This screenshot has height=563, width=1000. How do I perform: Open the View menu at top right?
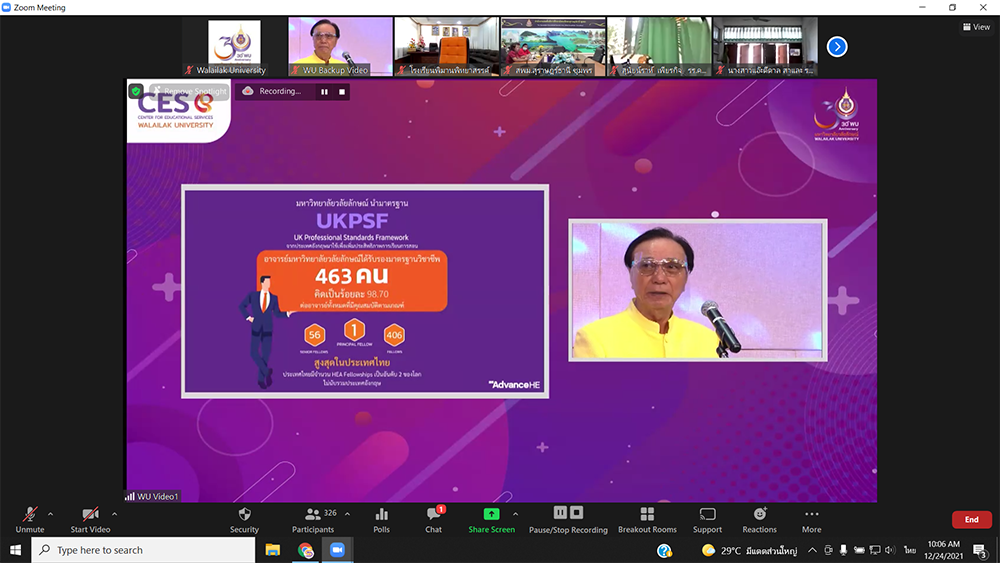tap(975, 27)
